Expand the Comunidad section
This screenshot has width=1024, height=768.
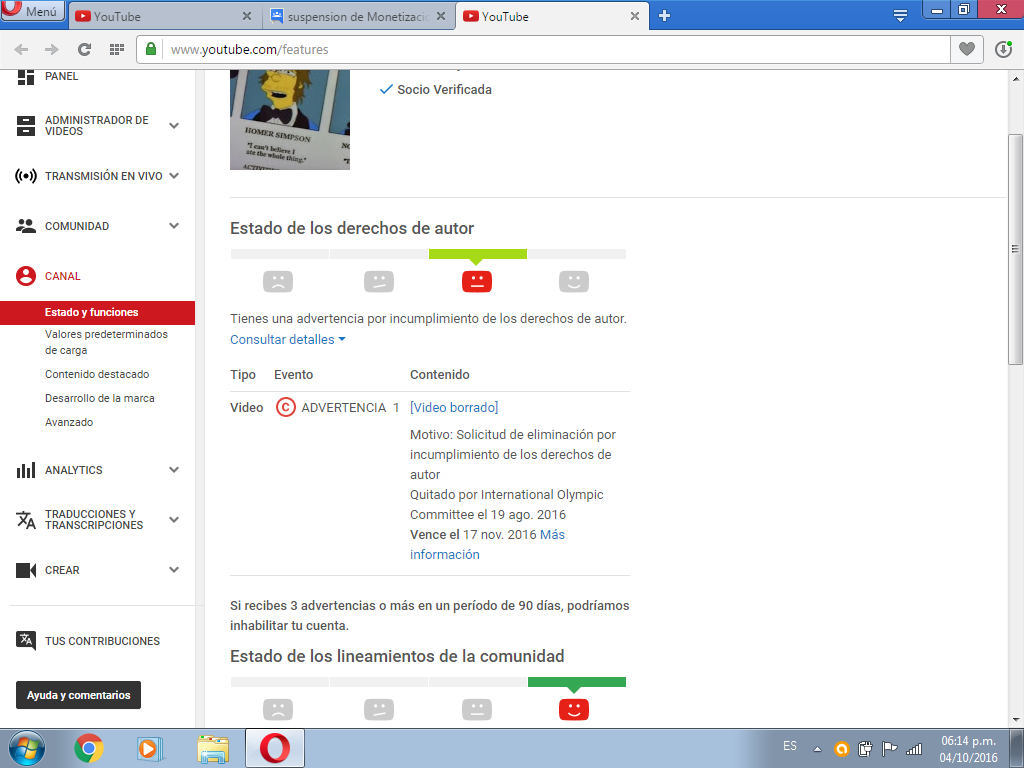174,226
